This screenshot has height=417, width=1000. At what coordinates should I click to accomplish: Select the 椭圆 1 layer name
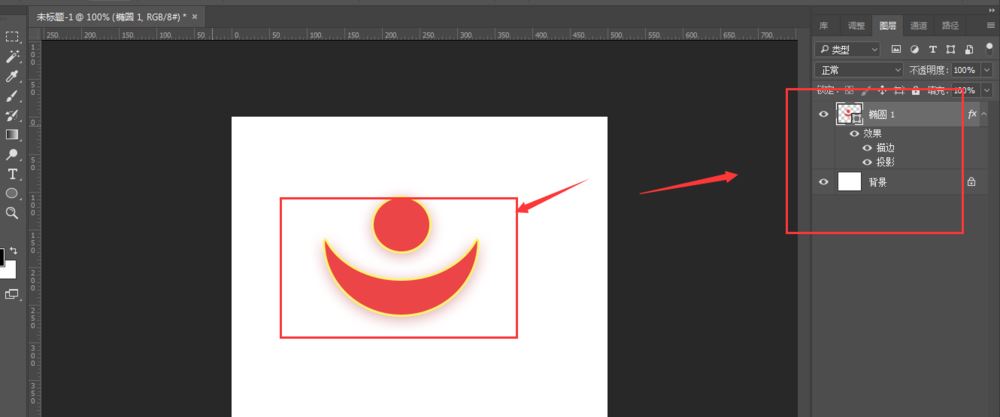coord(882,115)
